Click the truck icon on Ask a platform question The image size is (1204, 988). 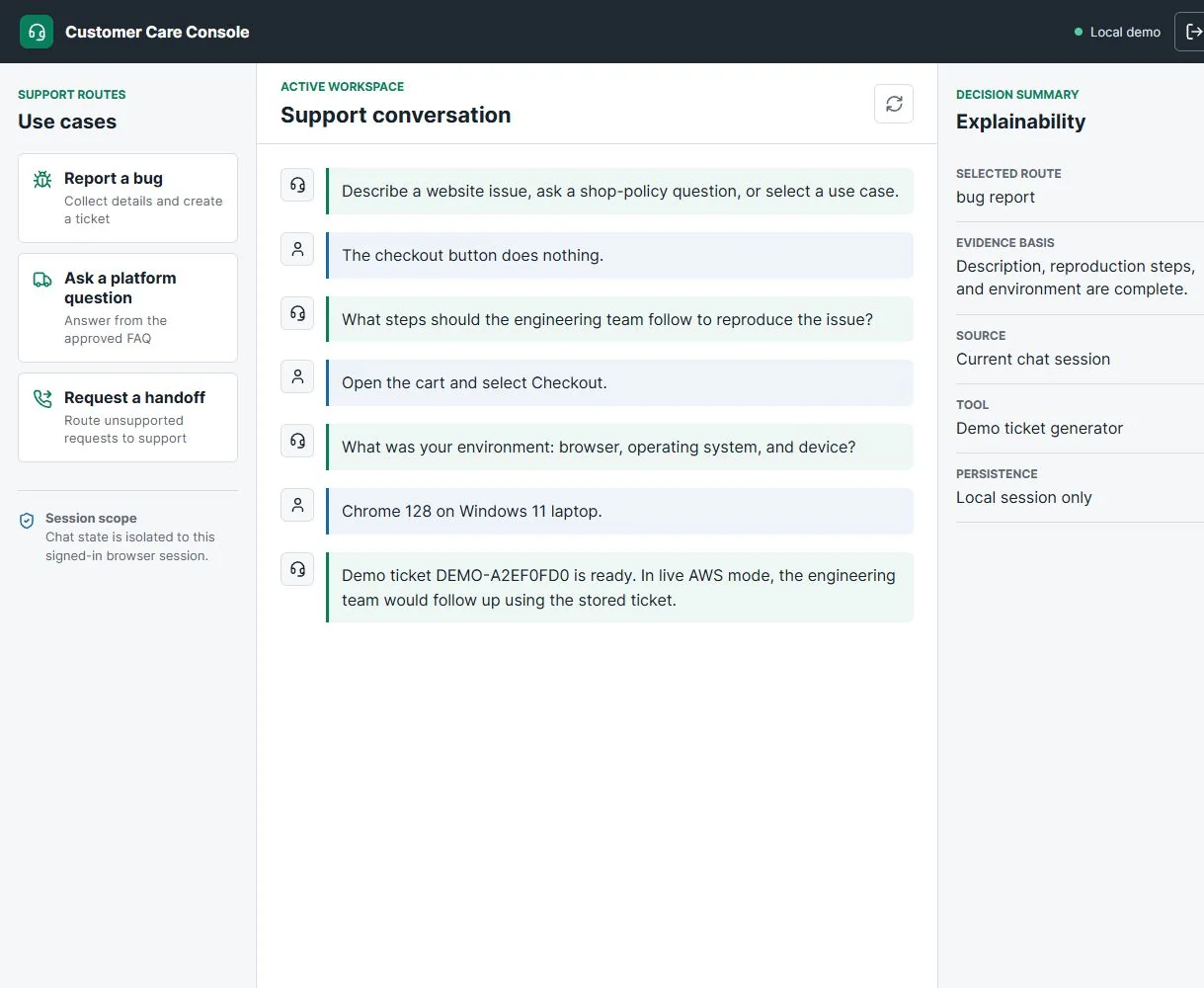pos(42,280)
